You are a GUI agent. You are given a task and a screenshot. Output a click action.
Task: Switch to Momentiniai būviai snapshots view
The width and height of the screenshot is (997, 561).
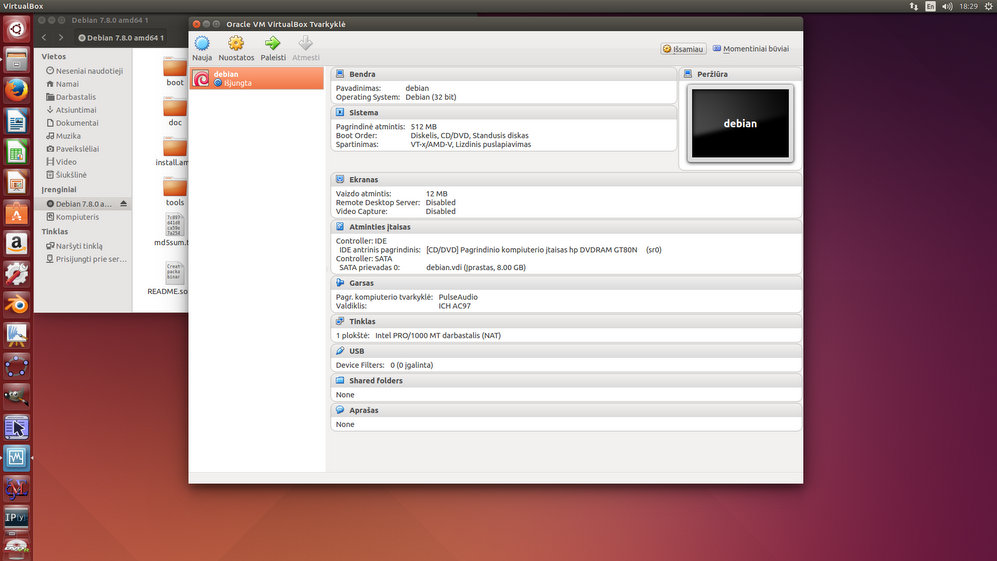tap(750, 48)
